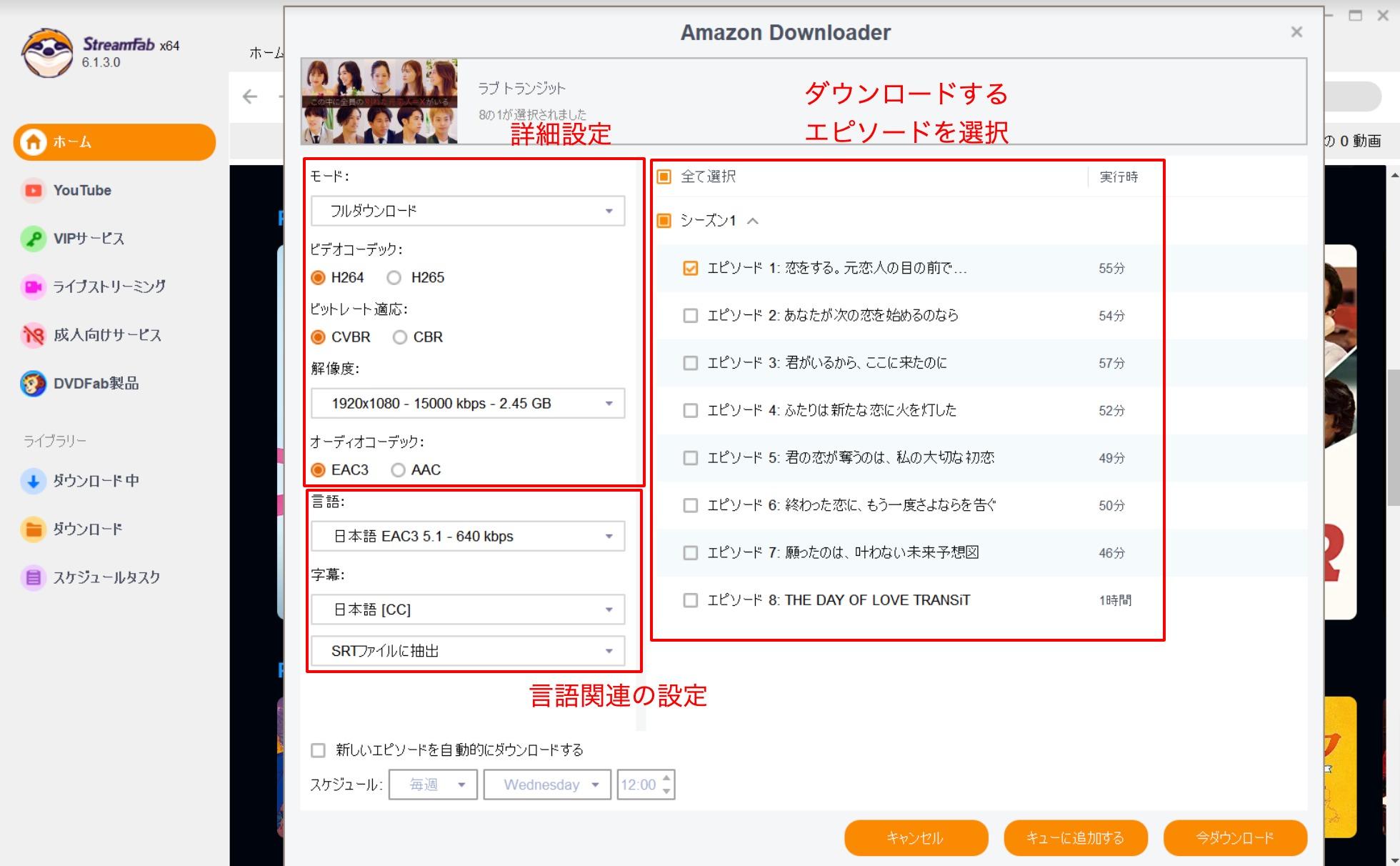1400x866 pixels.
Task: Open the subtitle 日本語 [CC] dropdown
Action: point(468,609)
